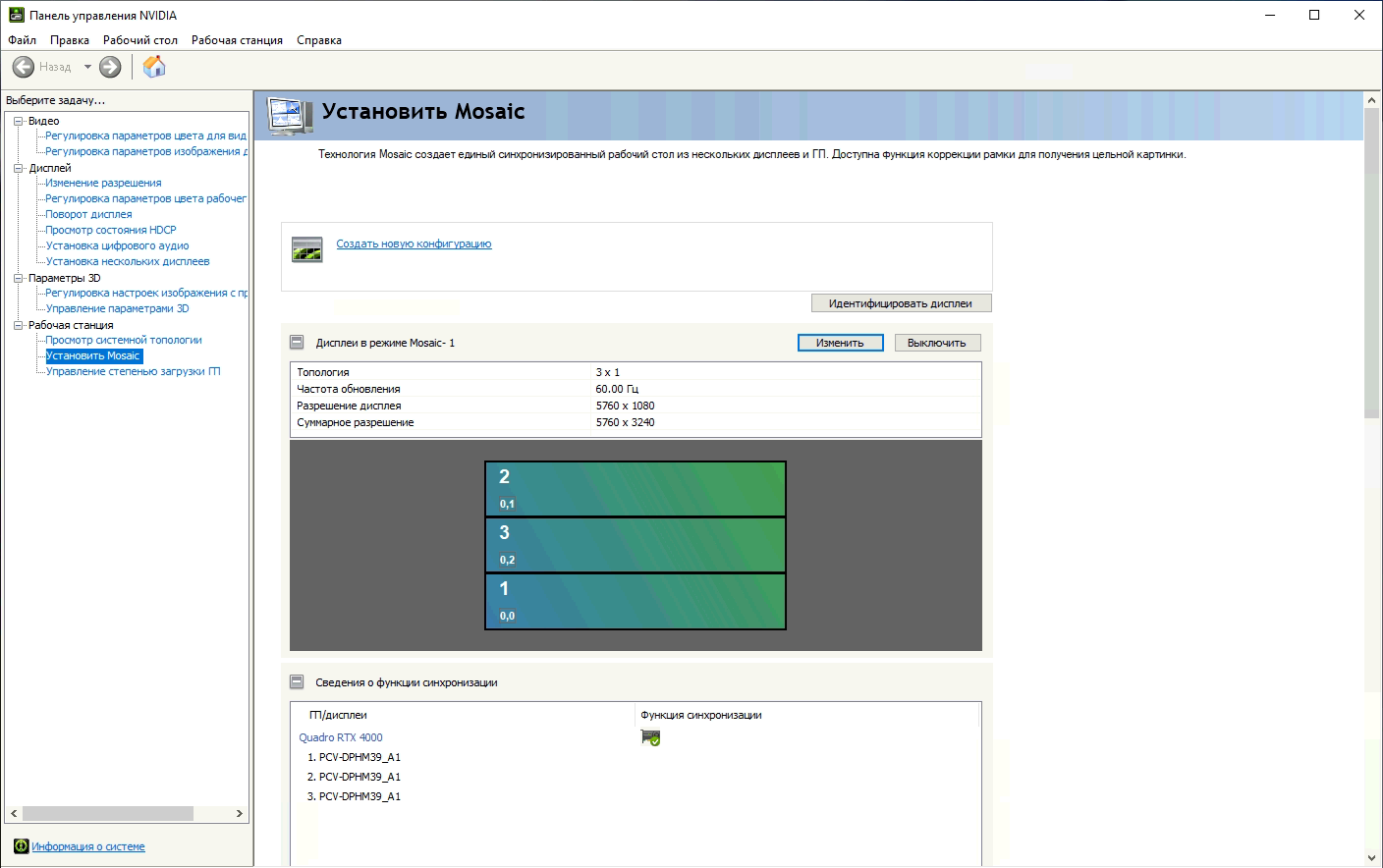Click the Quadro RTX 4000 link
Screen dimensions: 1383x868
click(x=341, y=737)
